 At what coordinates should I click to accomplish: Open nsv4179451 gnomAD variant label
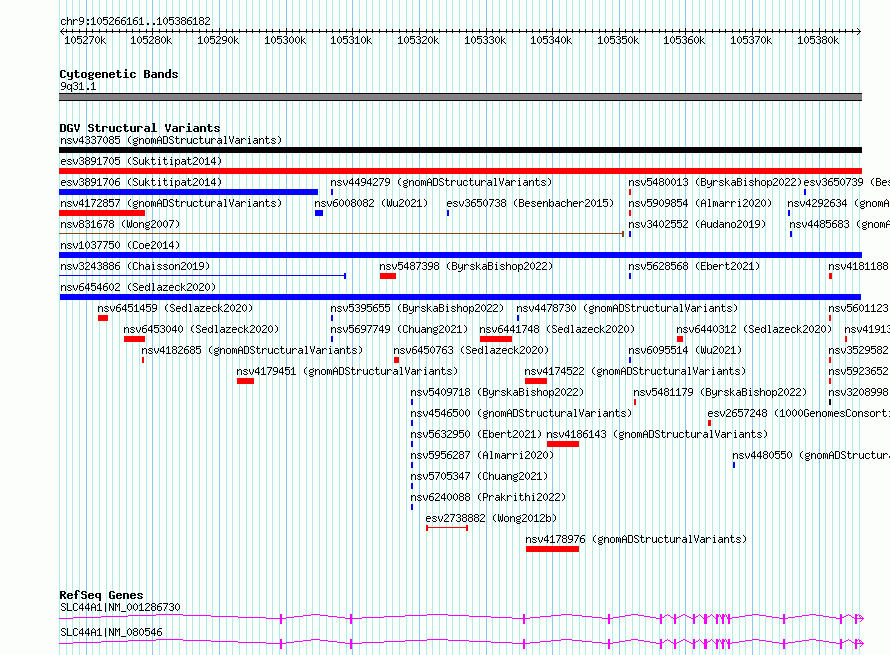(x=347, y=371)
